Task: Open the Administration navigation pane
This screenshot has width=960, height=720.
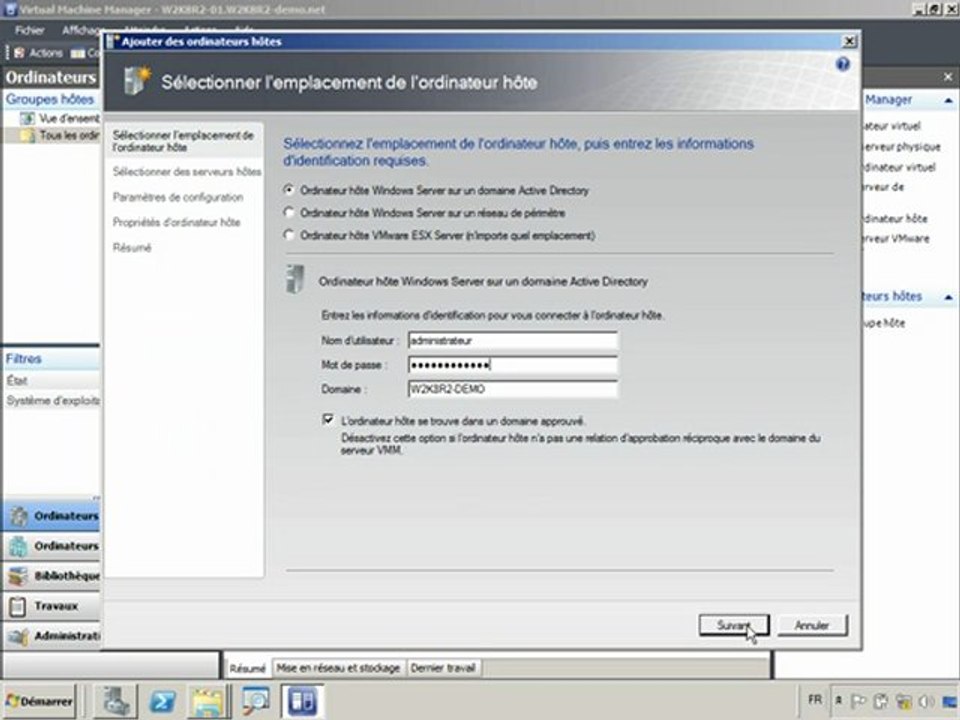Action: coord(51,636)
